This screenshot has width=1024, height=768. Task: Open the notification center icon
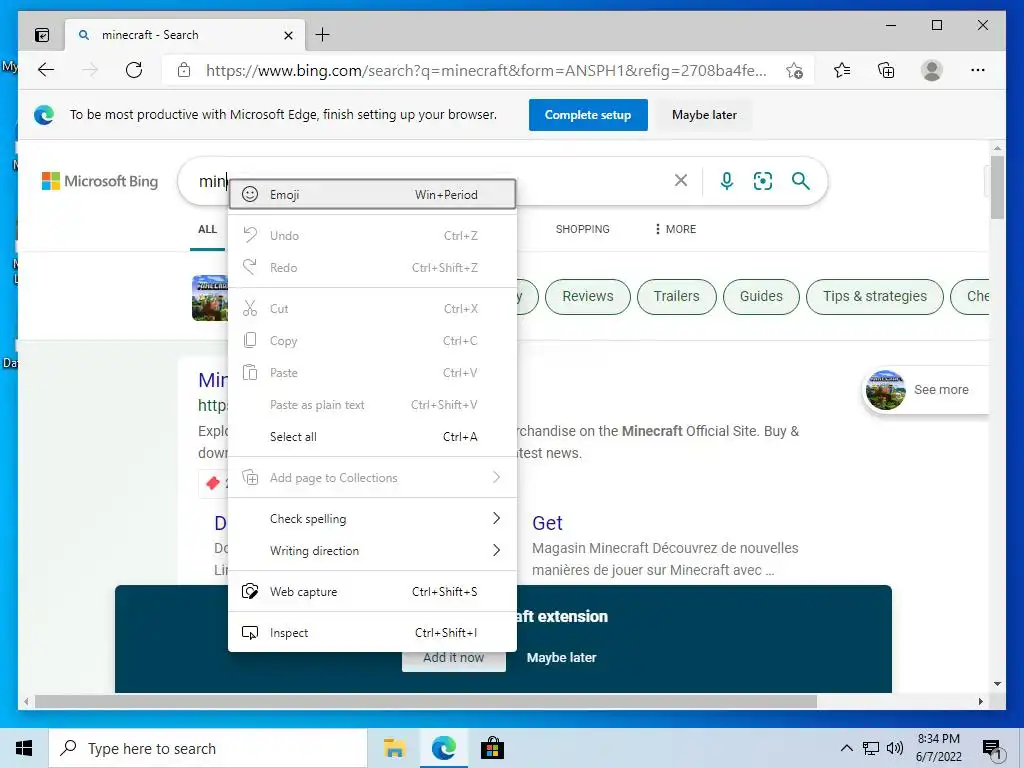[x=992, y=750]
